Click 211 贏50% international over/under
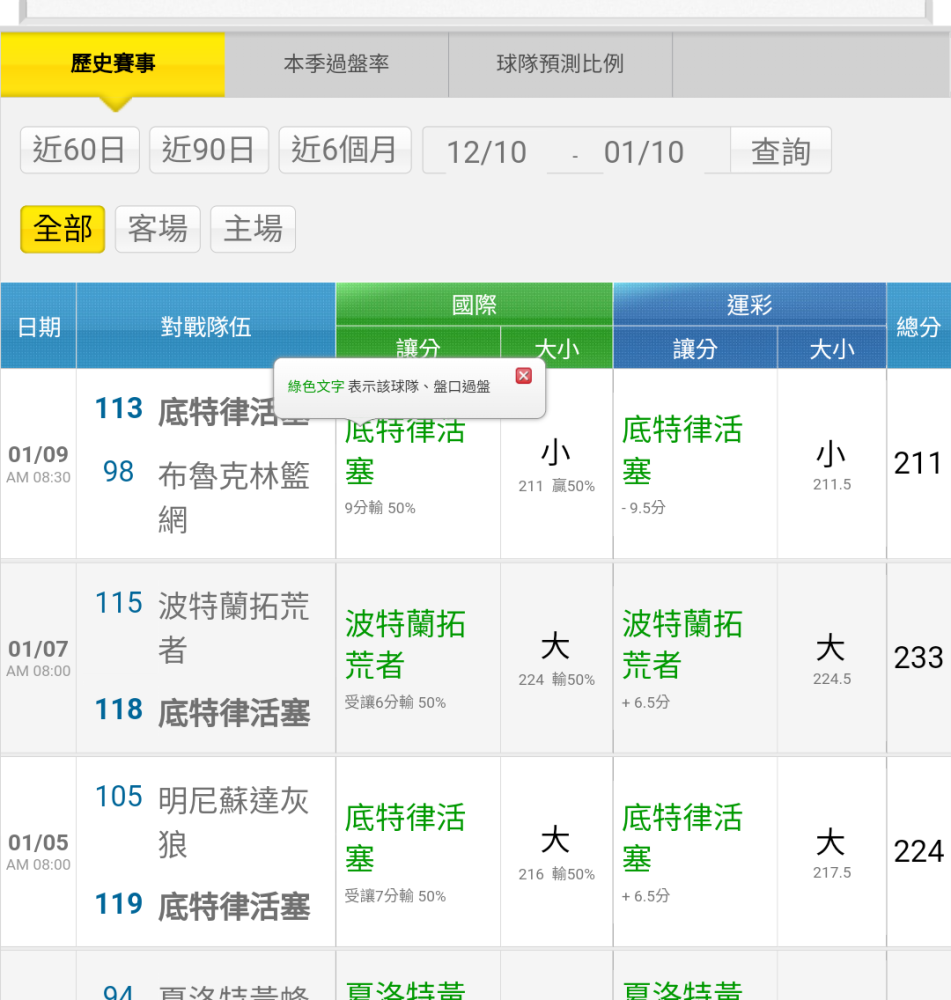951x1000 pixels. click(x=556, y=486)
